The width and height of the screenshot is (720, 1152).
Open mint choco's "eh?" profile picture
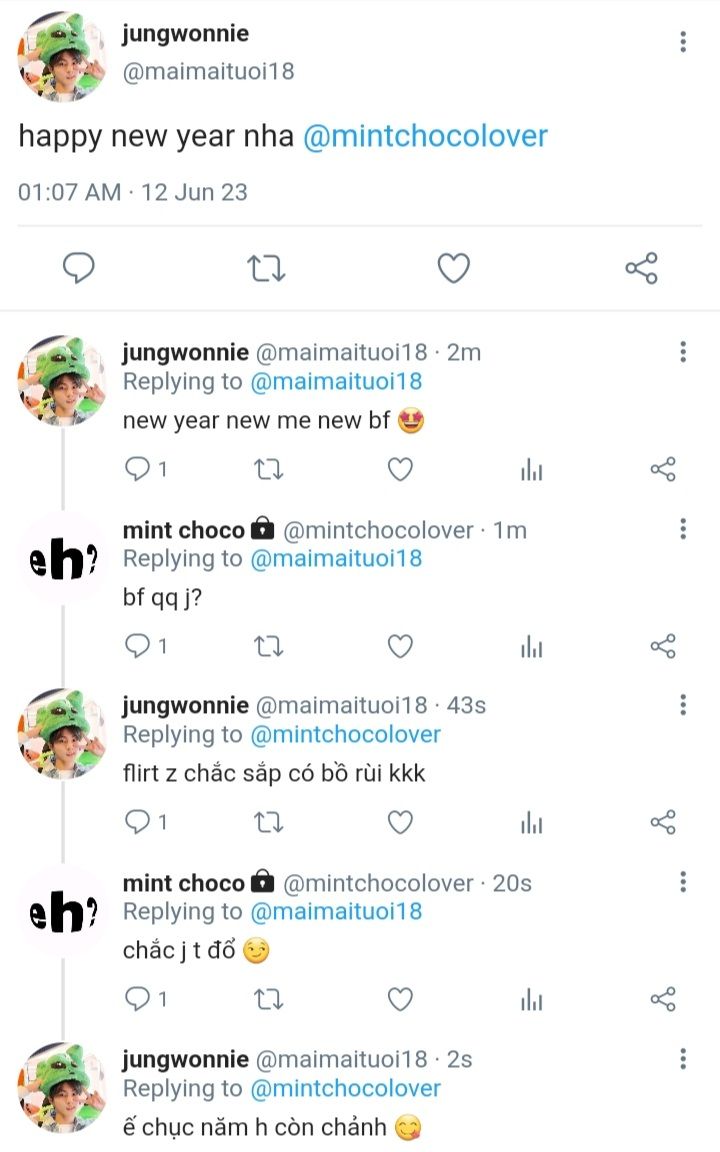click(62, 562)
